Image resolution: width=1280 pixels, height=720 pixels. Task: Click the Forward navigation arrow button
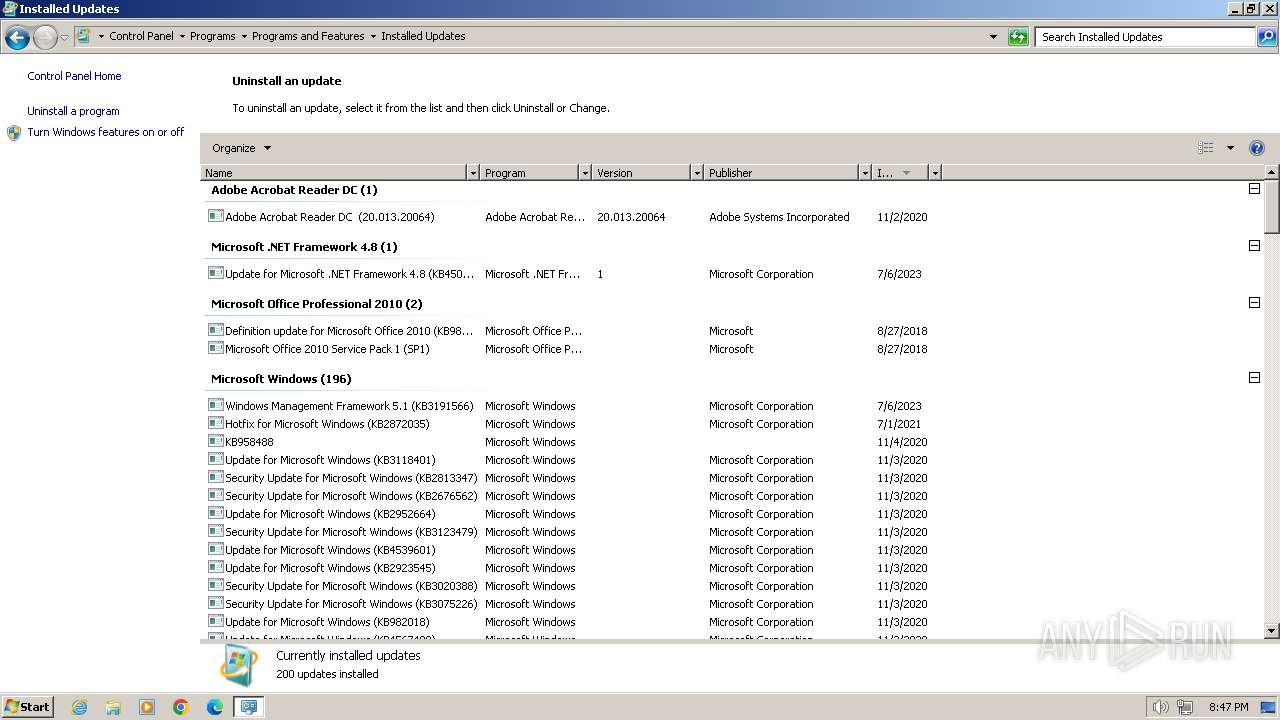[45, 37]
